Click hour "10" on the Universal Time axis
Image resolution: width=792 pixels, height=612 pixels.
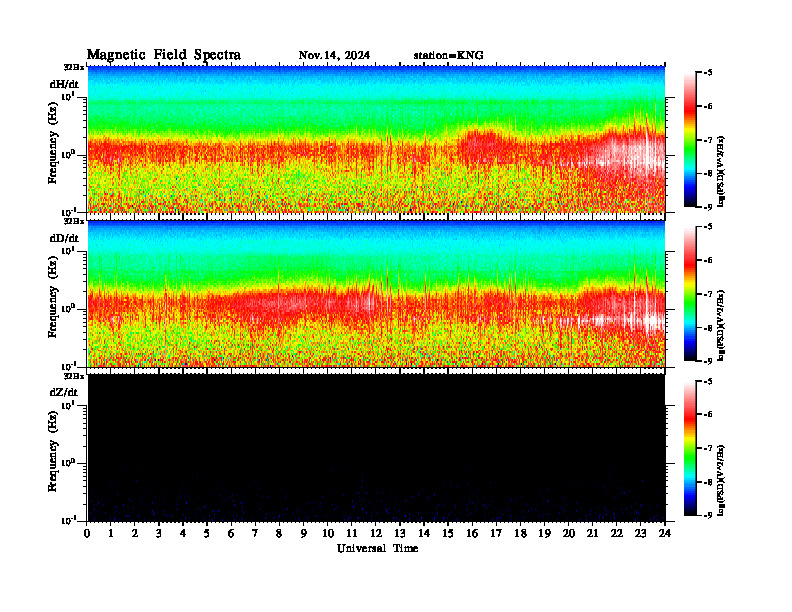click(x=328, y=533)
